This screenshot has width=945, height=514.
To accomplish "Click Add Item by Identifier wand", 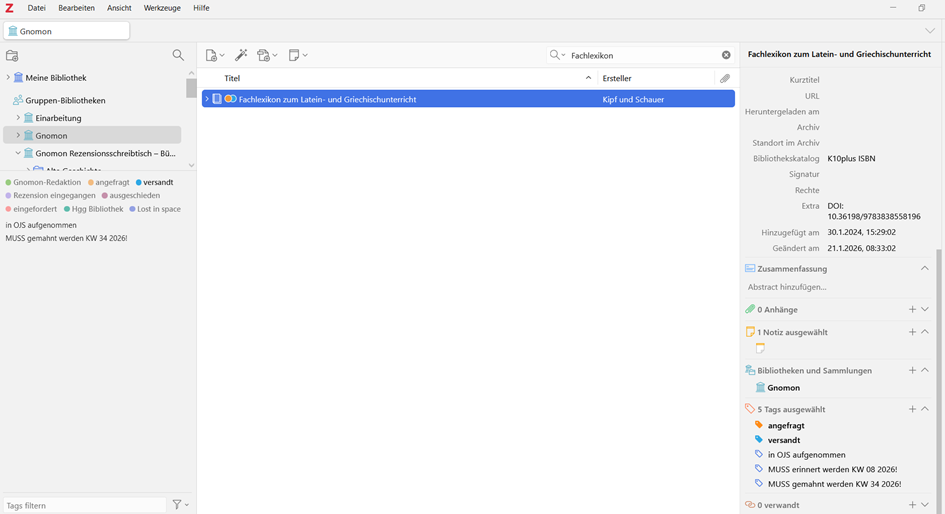I will click(241, 55).
